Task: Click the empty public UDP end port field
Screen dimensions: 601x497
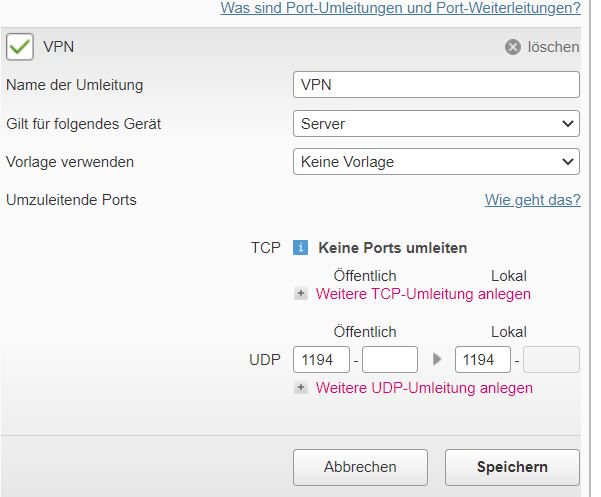Action: (390, 360)
